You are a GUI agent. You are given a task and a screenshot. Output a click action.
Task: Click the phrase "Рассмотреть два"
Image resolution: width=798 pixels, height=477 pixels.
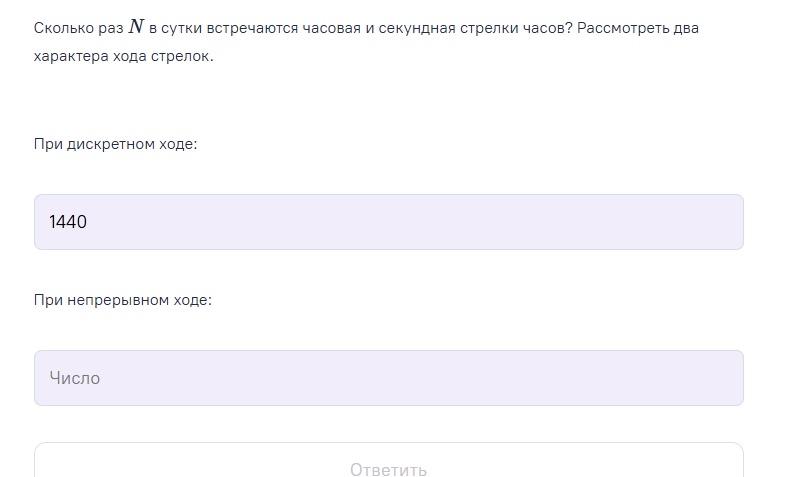click(638, 28)
